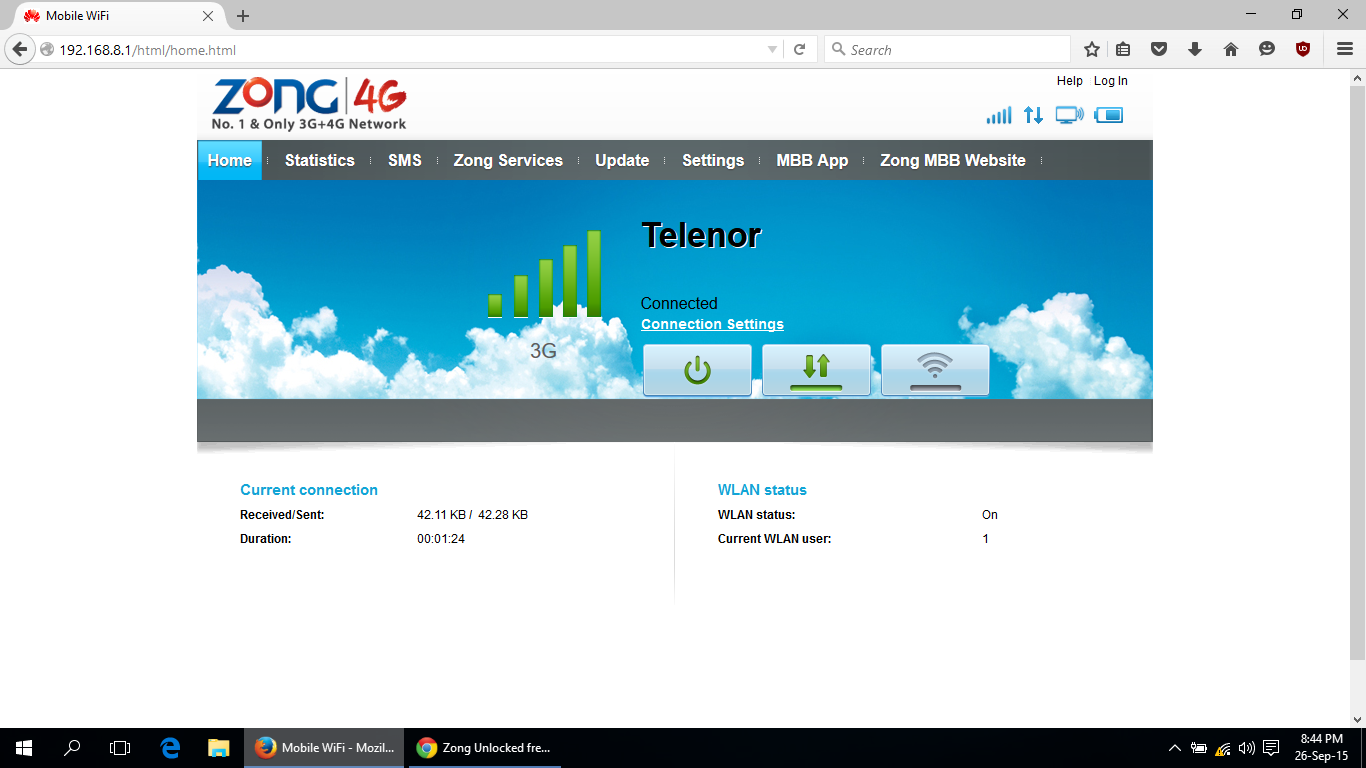Click the Connected status text
The image size is (1366, 768).
(679, 303)
